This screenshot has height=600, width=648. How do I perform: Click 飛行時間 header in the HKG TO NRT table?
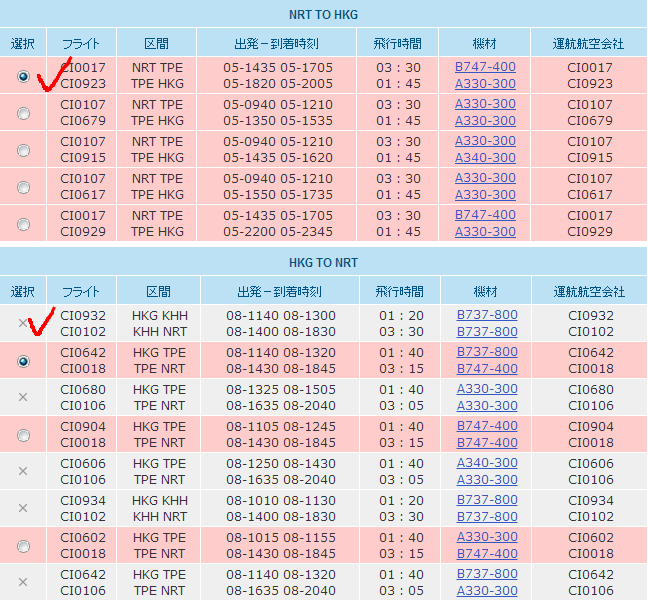(x=399, y=292)
